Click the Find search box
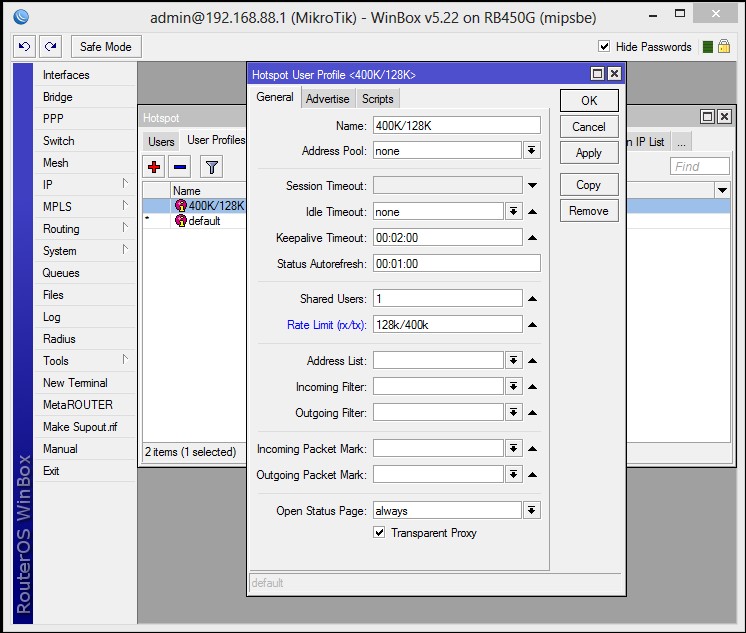This screenshot has height=633, width=746. pyautogui.click(x=699, y=167)
